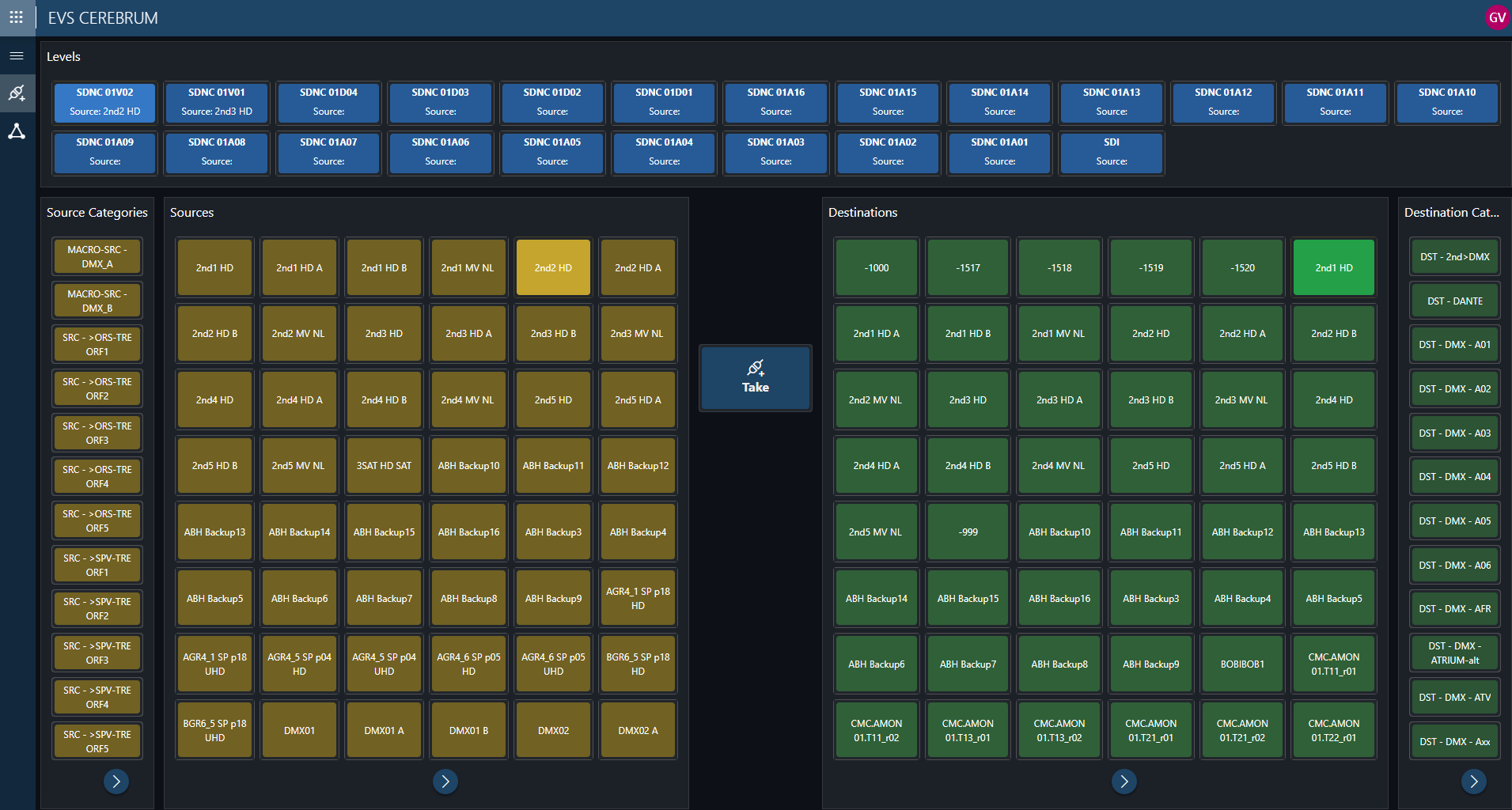The height and width of the screenshot is (810, 1512).
Task: Go to next page of Sources
Action: click(x=445, y=782)
